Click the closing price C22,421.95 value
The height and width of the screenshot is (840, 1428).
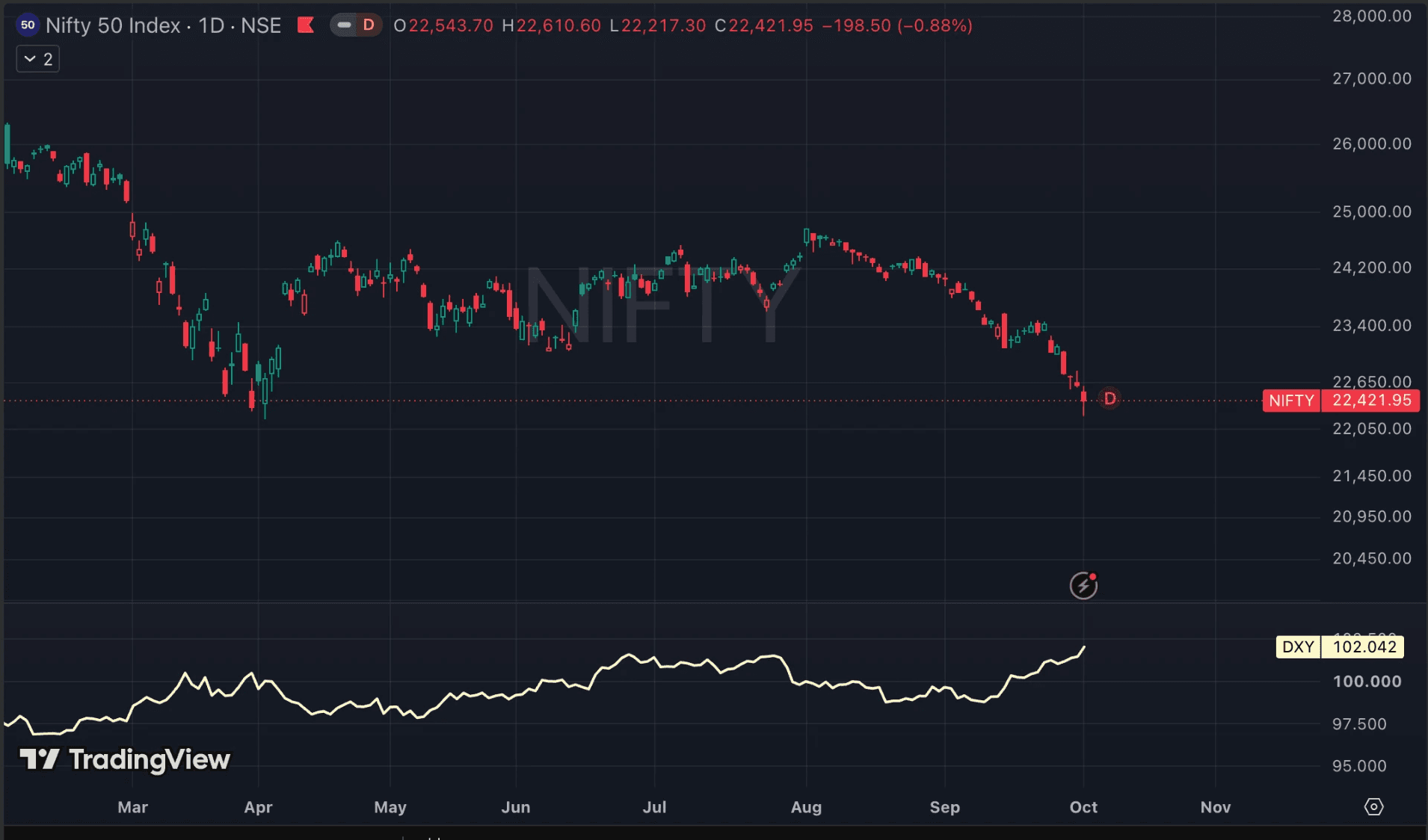[763, 25]
